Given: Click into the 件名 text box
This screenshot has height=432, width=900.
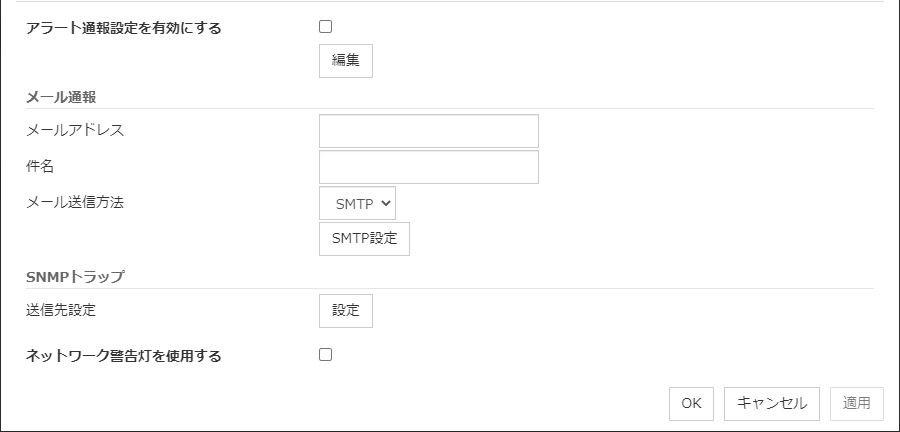Looking at the screenshot, I should [428, 167].
